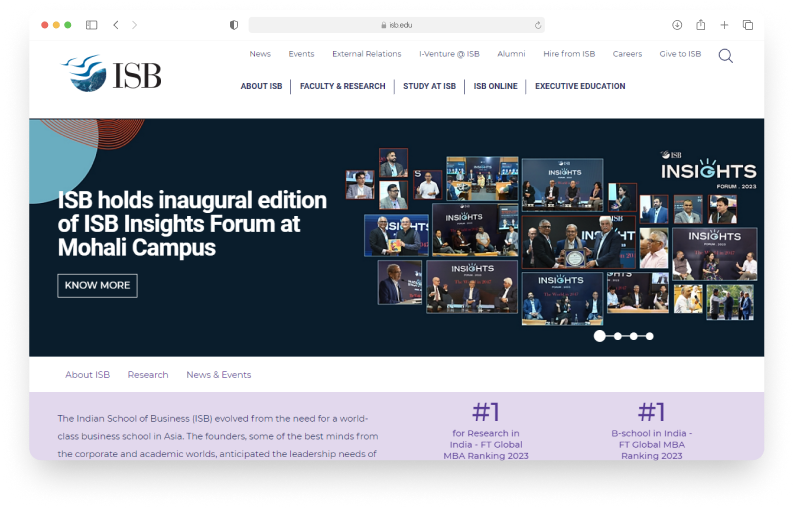This screenshot has width=794, height=509.
Task: Open the ABOUT ISB main menu
Action: click(x=261, y=86)
